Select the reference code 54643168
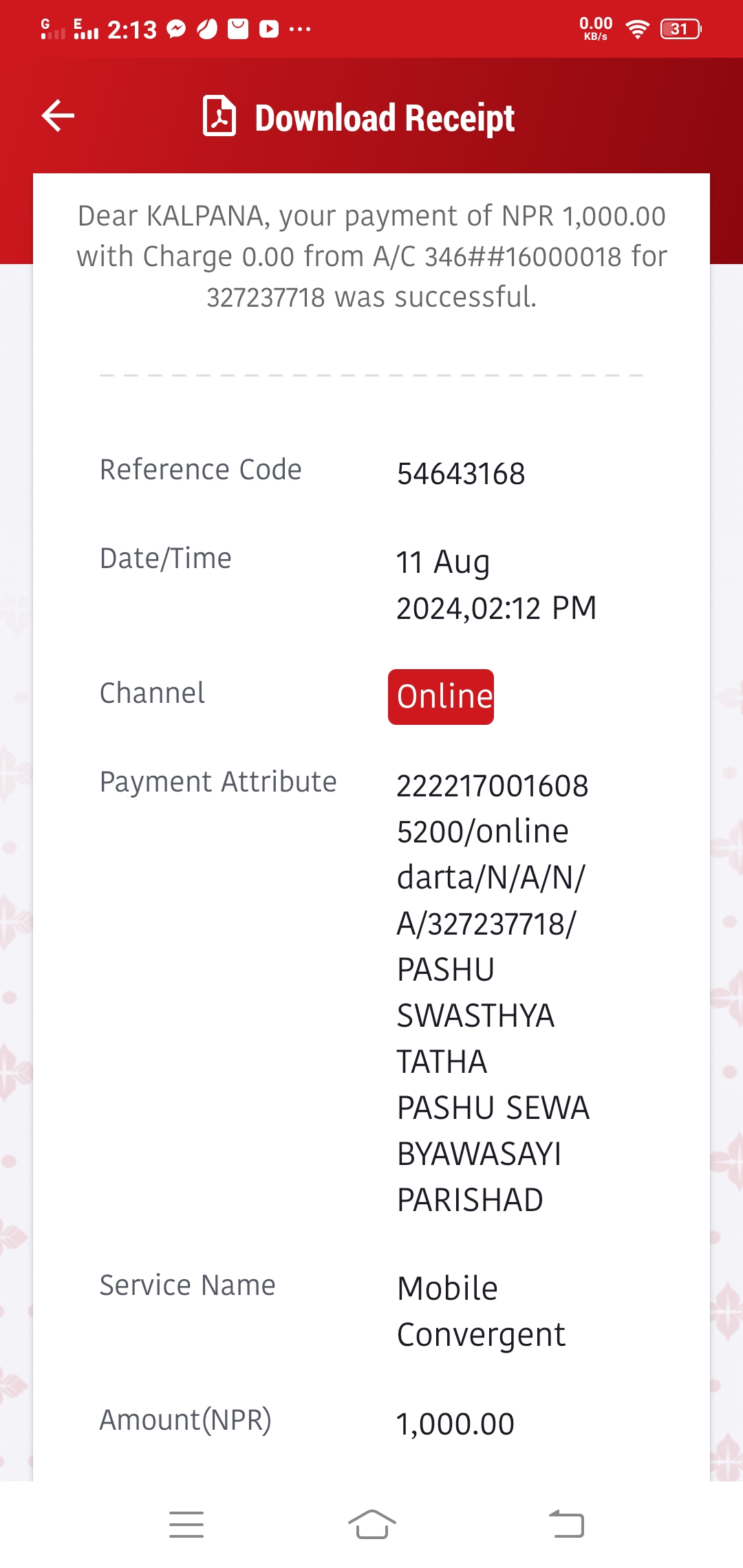 tap(461, 474)
